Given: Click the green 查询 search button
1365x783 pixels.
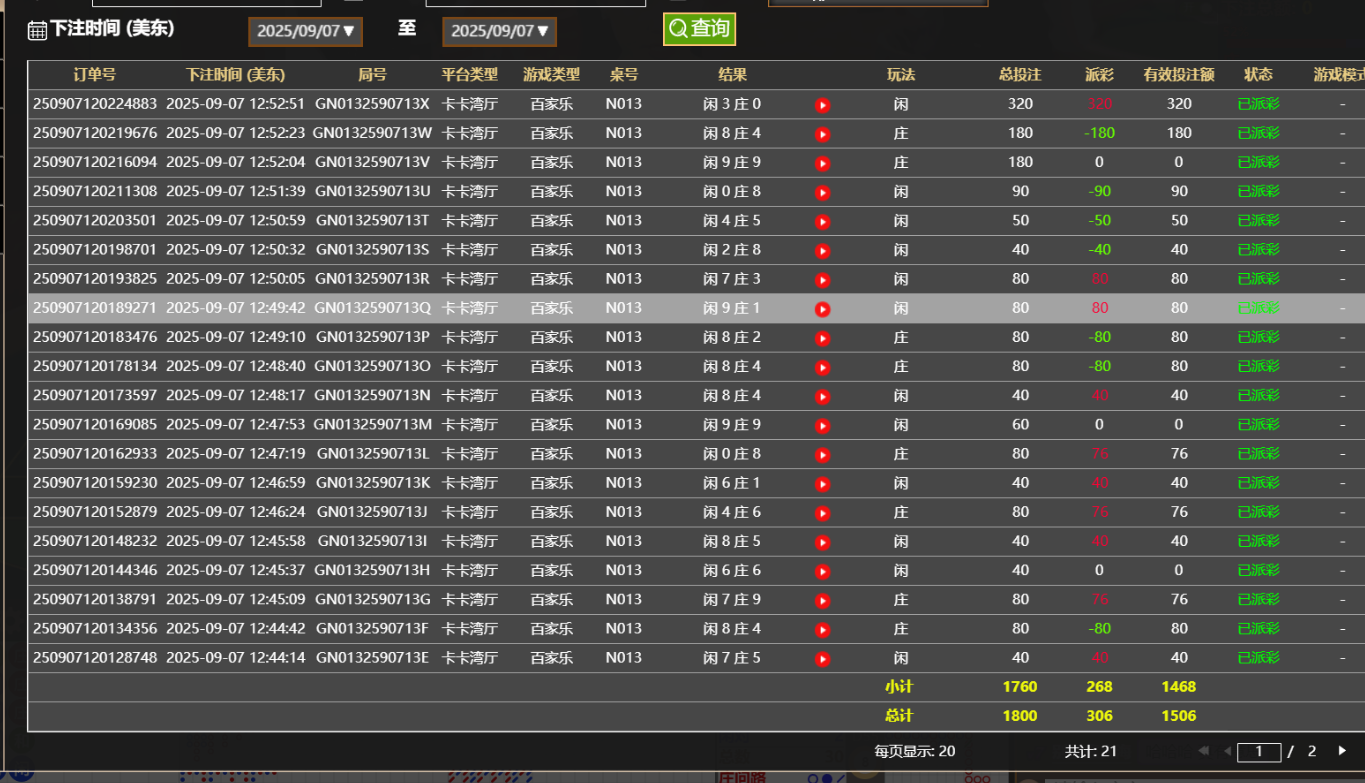Looking at the screenshot, I should [x=699, y=29].
